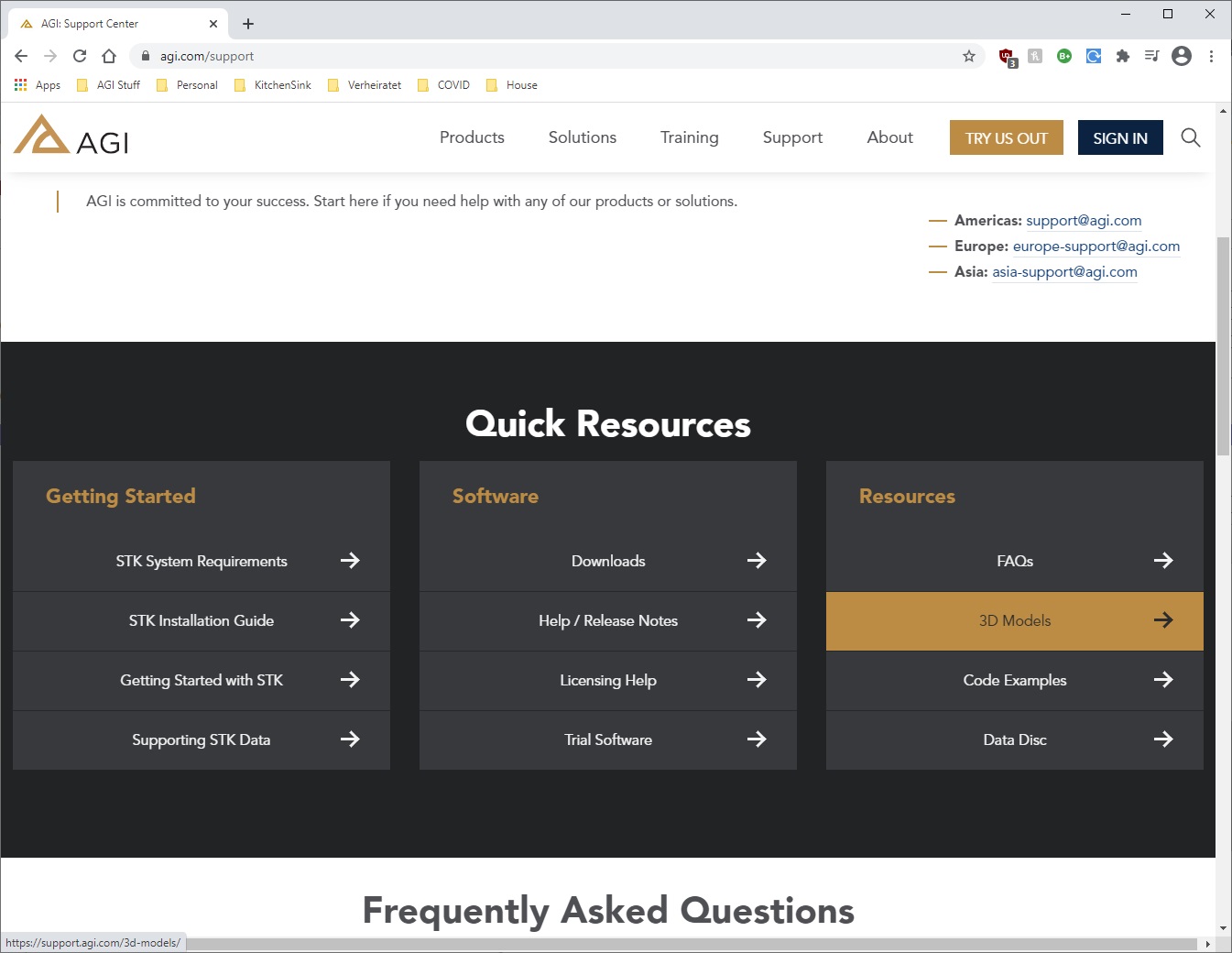Viewport: 1232px width, 953px height.
Task: Reload the page with refresh icon
Action: click(80, 56)
